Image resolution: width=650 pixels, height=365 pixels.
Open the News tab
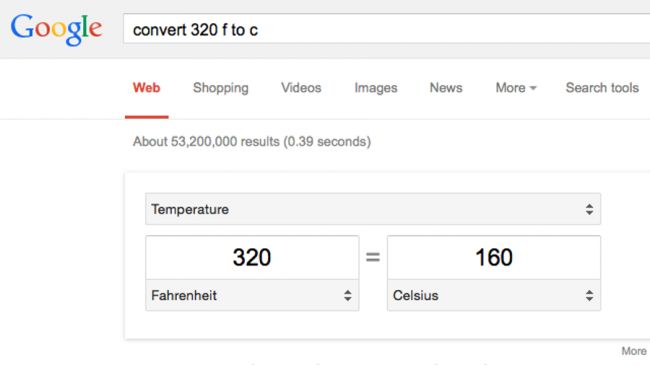click(446, 88)
